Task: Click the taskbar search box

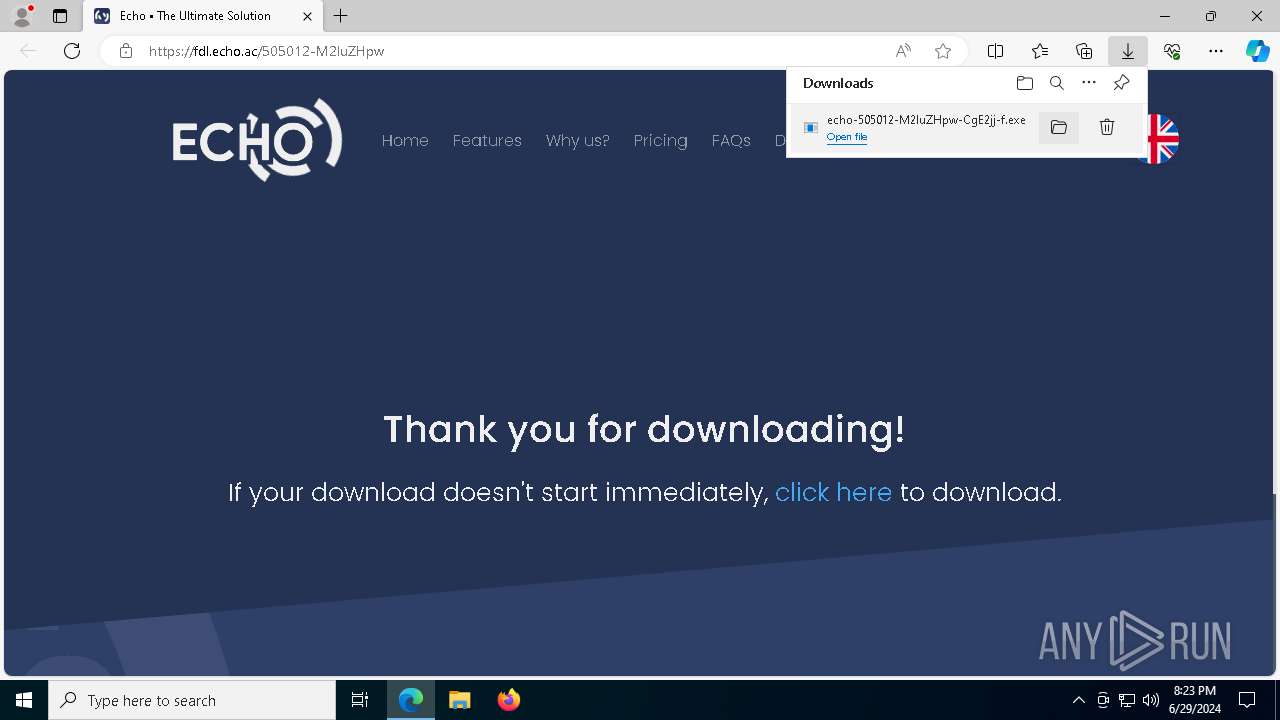Action: pyautogui.click(x=192, y=700)
